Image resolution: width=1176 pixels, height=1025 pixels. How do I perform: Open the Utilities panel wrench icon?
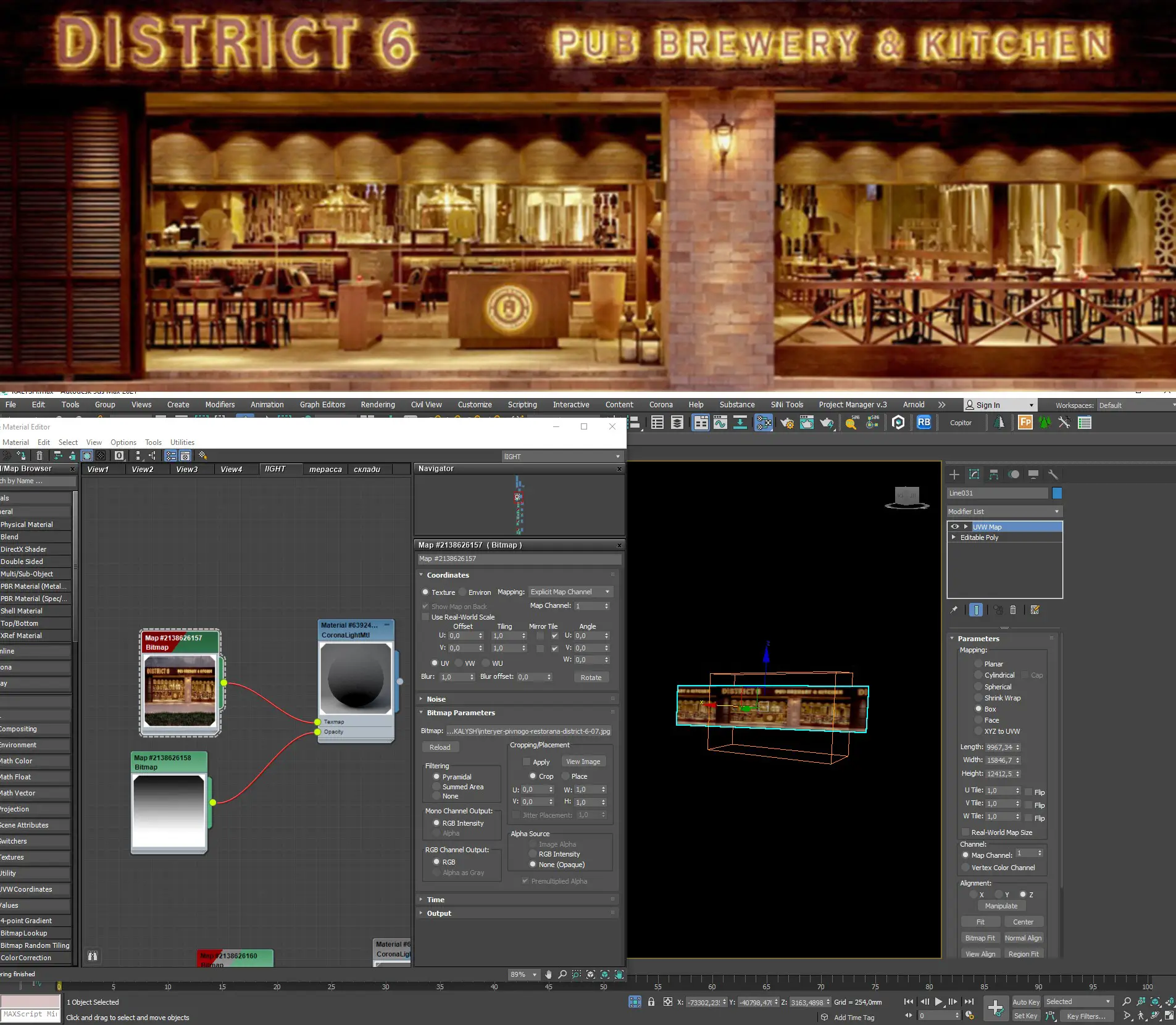click(x=1054, y=475)
